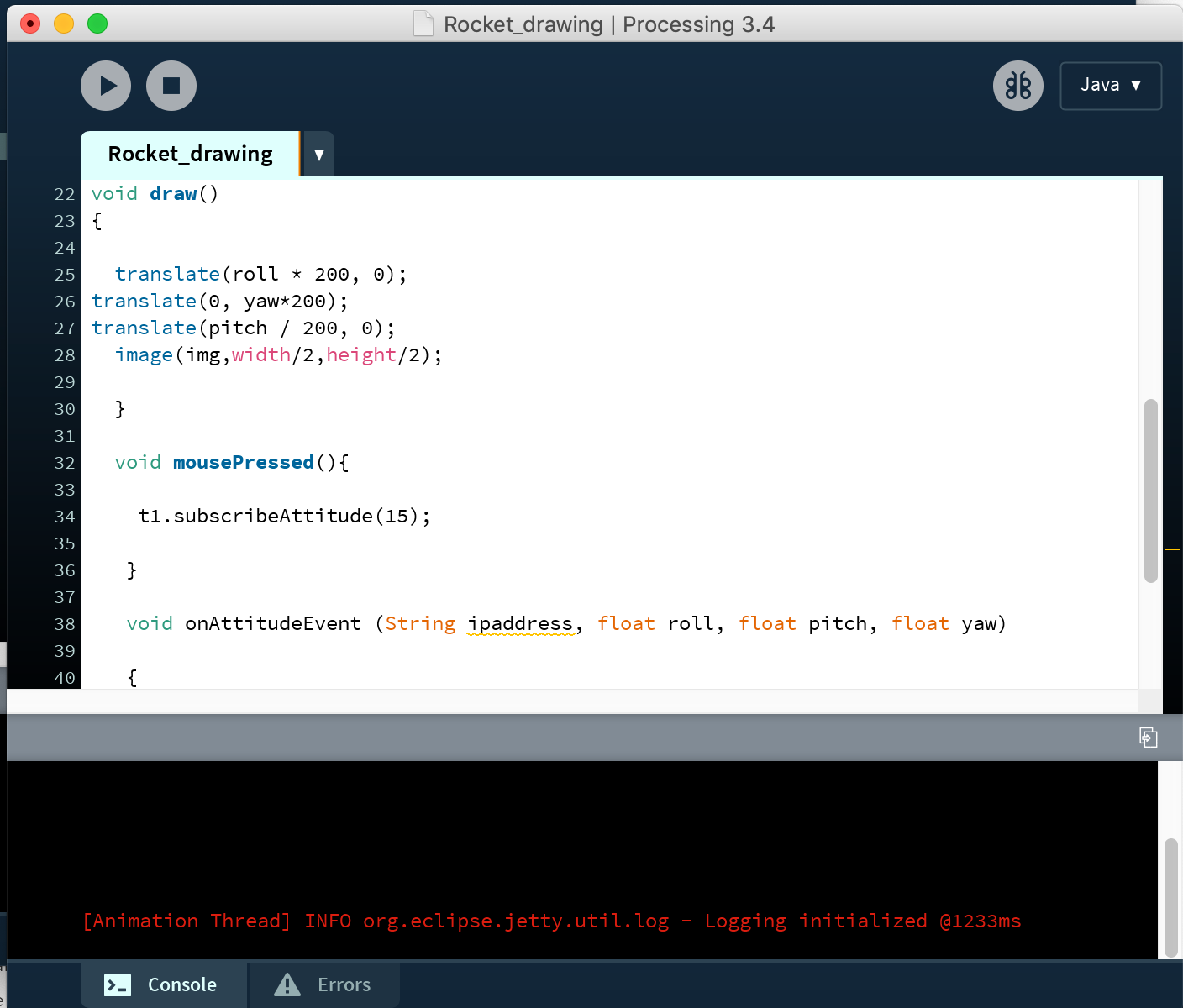Open the Java mode dropdown

tap(1111, 86)
